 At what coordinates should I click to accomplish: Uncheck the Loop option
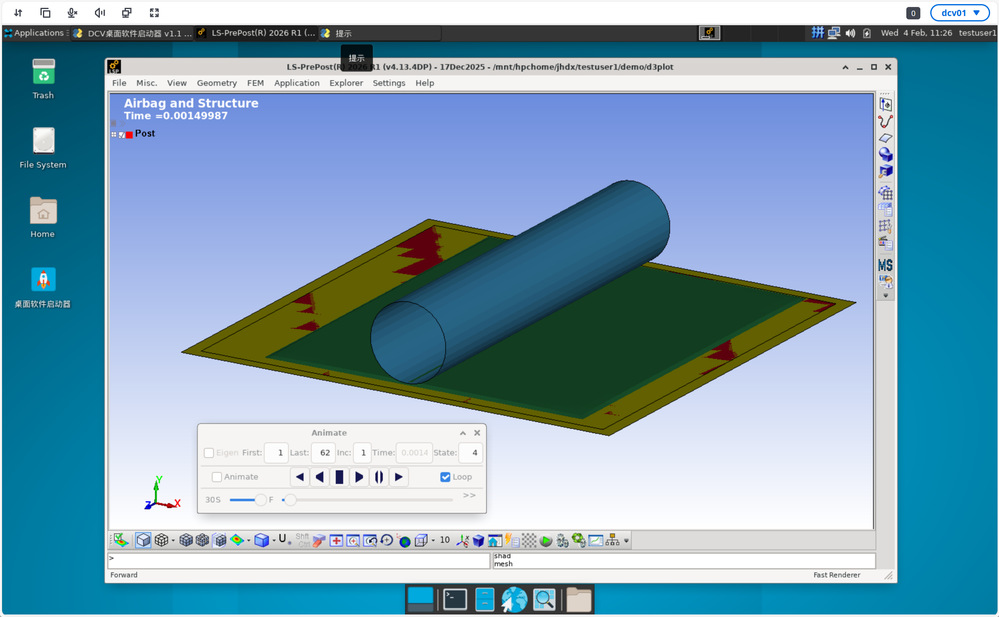tap(446, 477)
